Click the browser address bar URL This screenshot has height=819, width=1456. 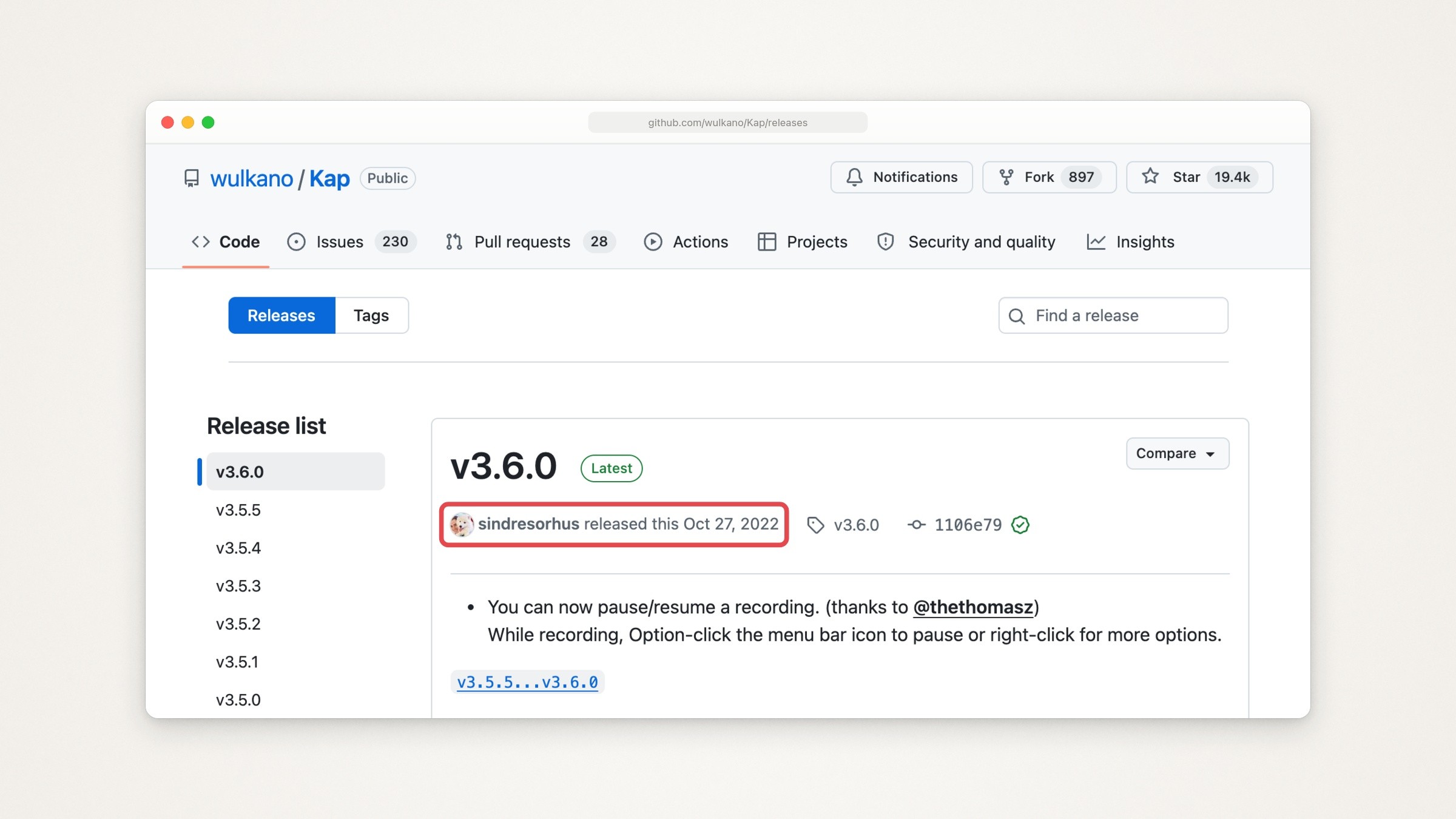pos(727,123)
